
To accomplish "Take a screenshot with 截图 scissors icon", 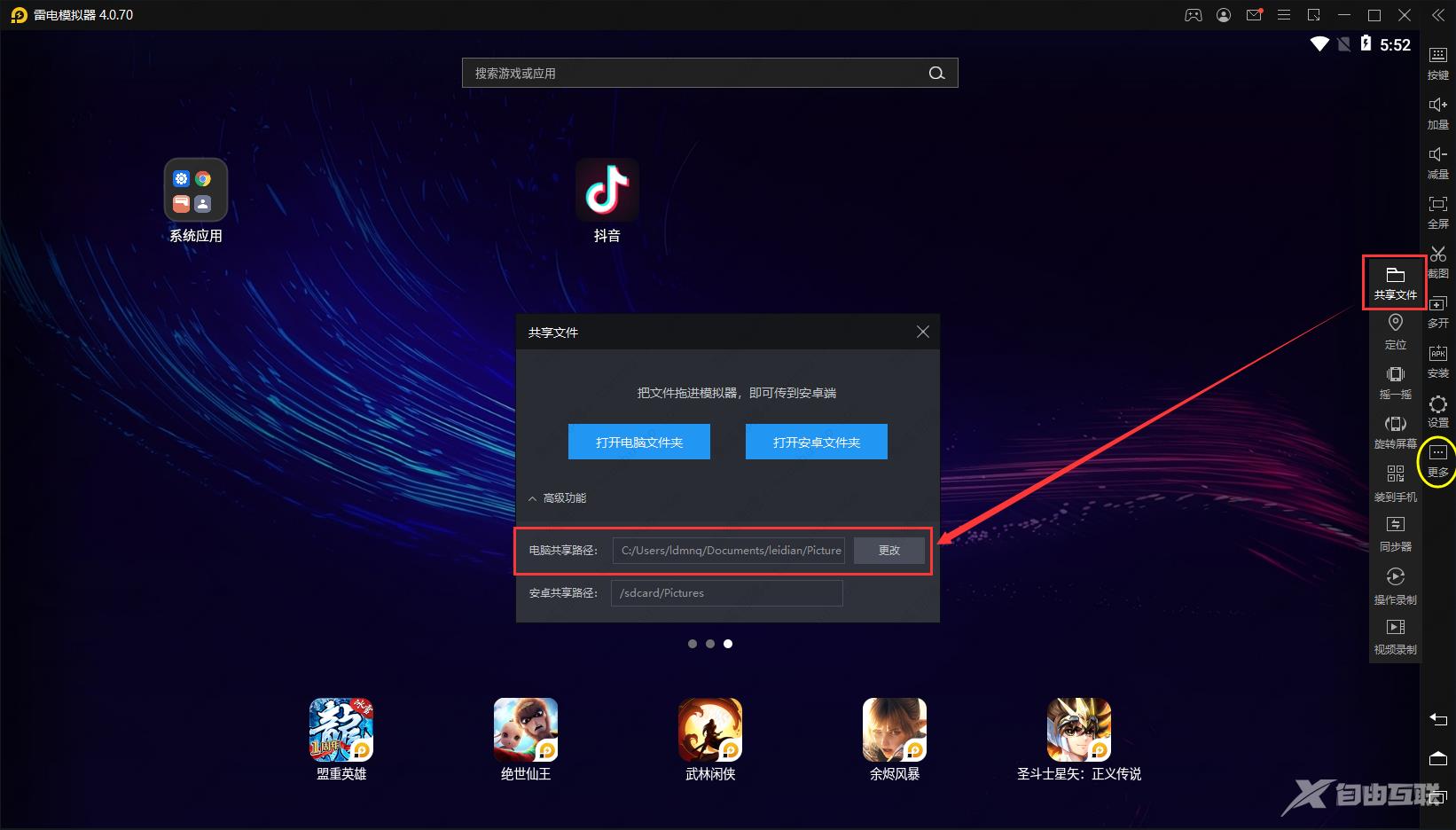I will [x=1438, y=262].
